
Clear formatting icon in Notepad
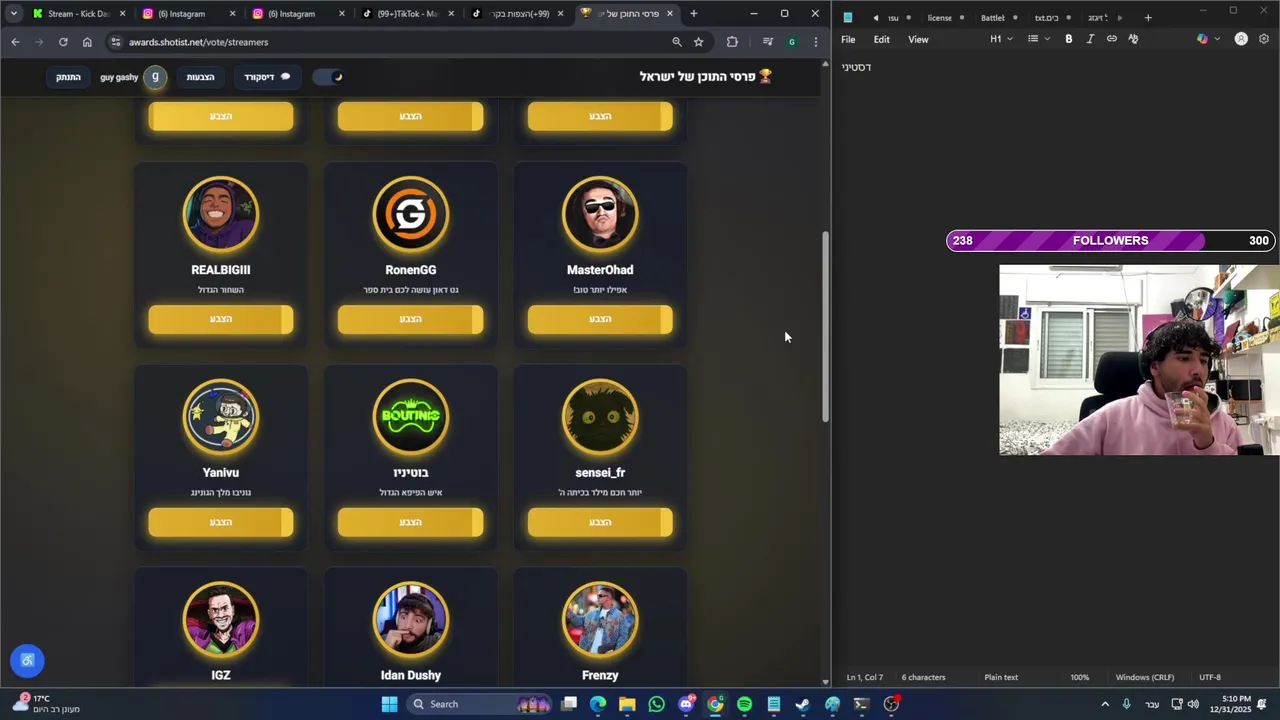[x=1133, y=39]
